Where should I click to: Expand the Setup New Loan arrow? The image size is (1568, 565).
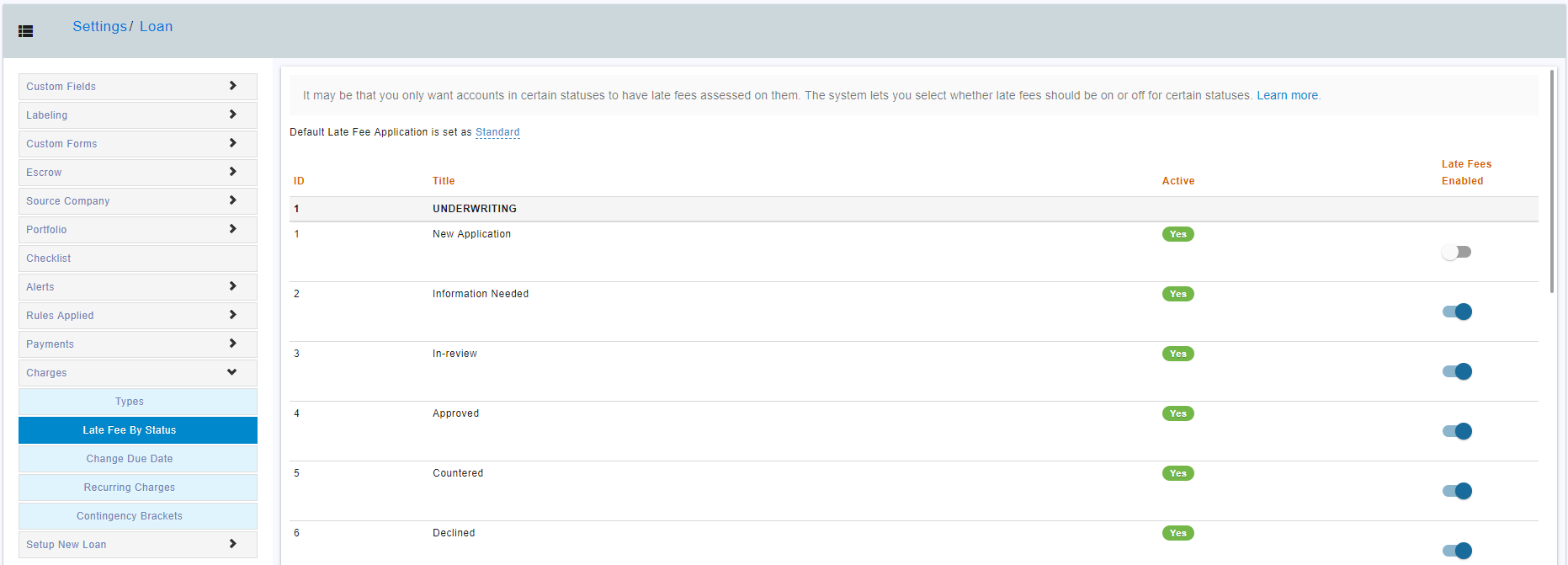tap(232, 544)
